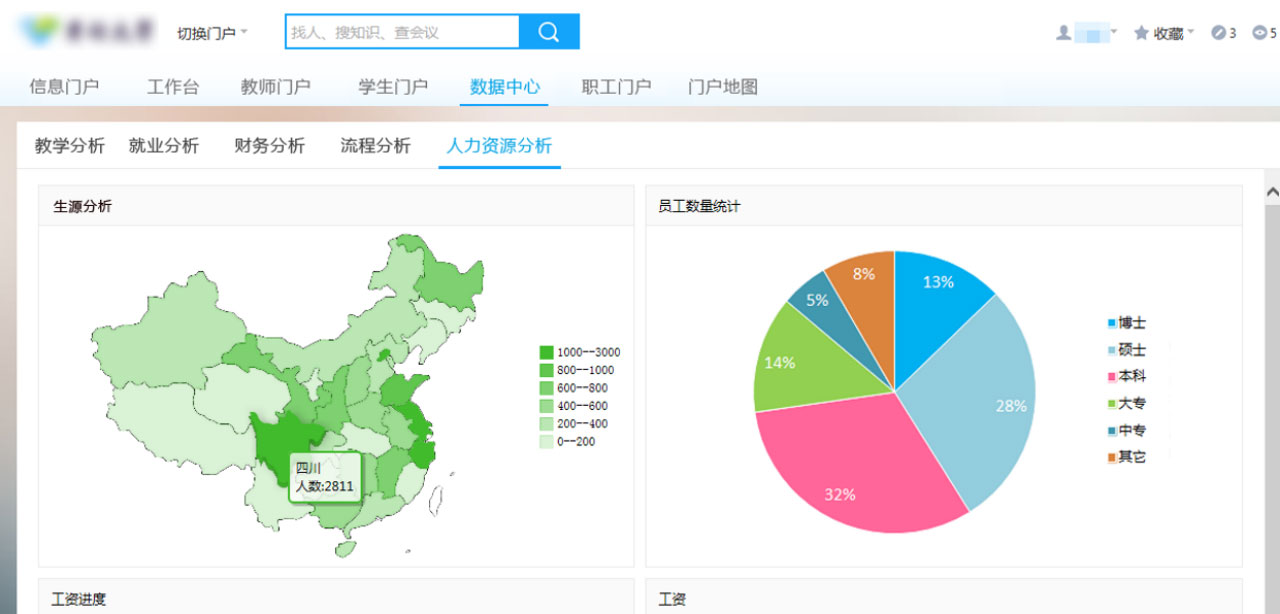This screenshot has height=614, width=1280.
Task: Open the 财务分析 sub-tab
Action: [x=269, y=146]
